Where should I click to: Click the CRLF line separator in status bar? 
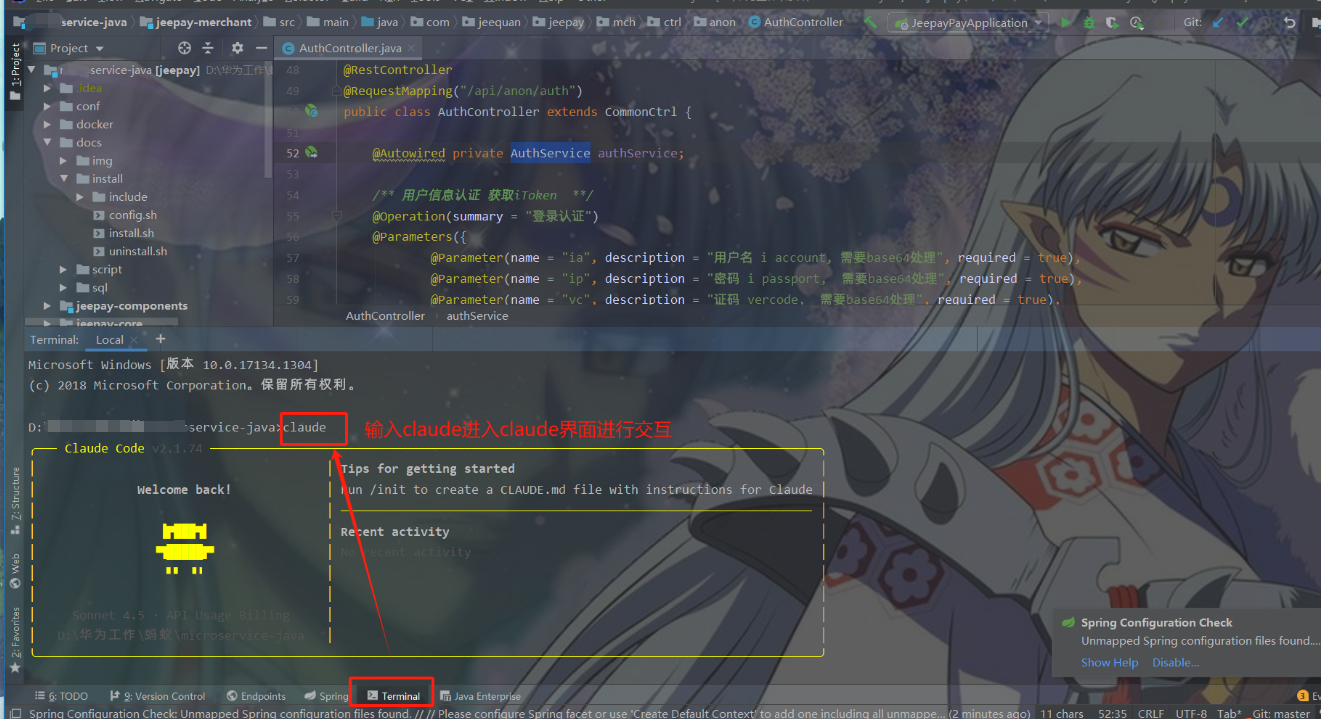click(1151, 713)
